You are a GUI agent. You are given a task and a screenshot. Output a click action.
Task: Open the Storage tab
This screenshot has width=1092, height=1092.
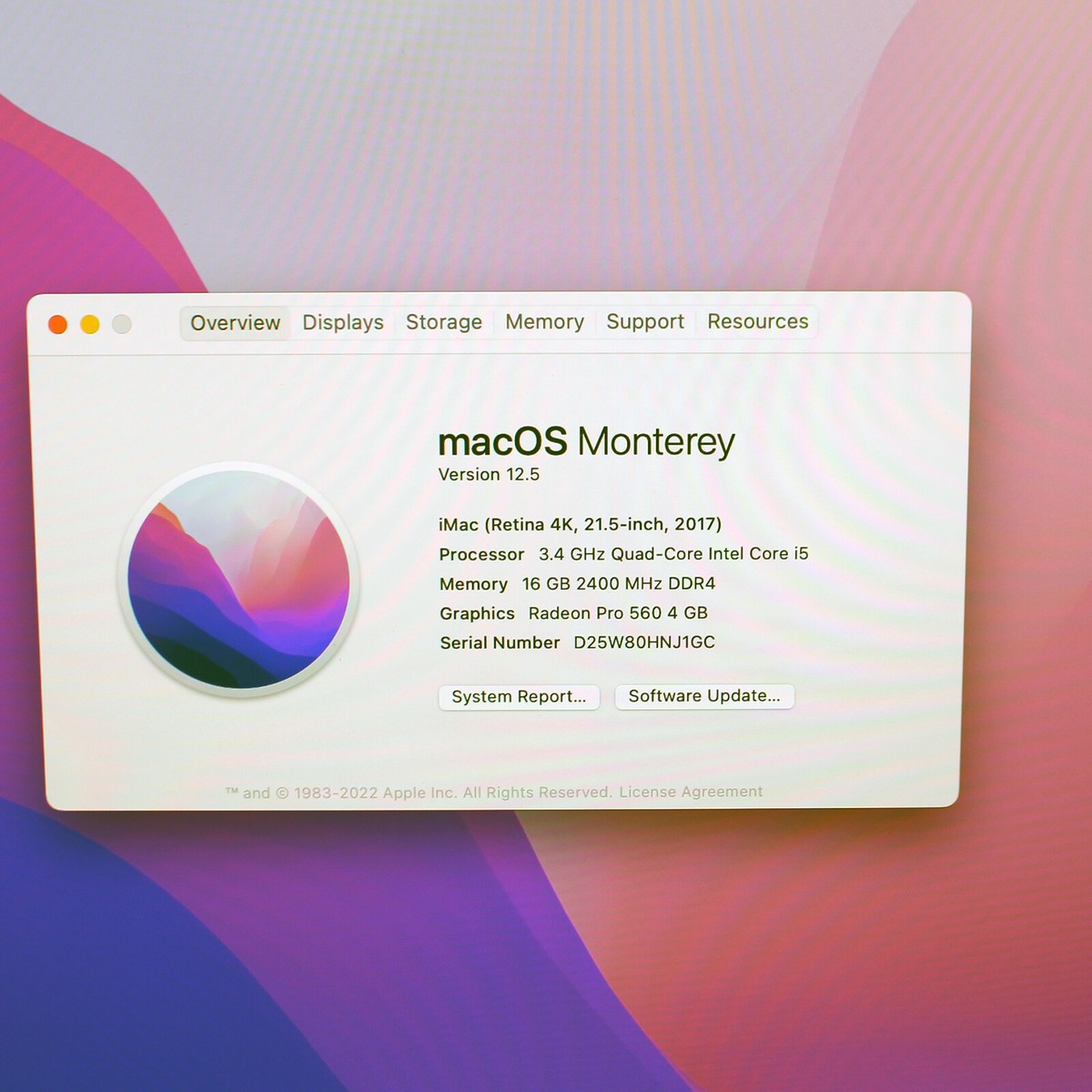[x=443, y=322]
